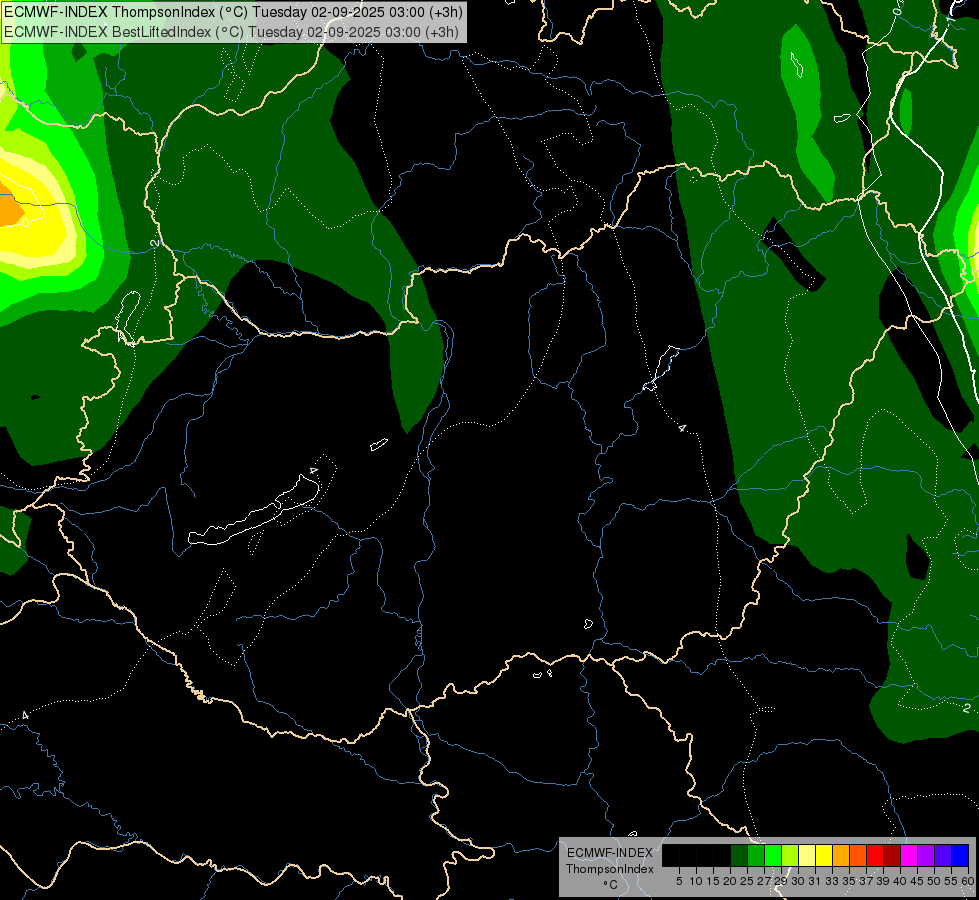Click the legend tick value 33
Image resolution: width=979 pixels, height=900 pixels.
pyautogui.click(x=832, y=881)
